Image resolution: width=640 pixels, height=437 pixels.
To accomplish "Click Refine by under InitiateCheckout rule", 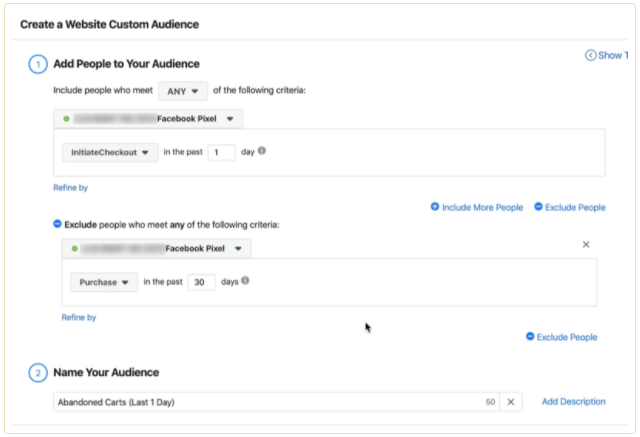I will pyautogui.click(x=70, y=187).
